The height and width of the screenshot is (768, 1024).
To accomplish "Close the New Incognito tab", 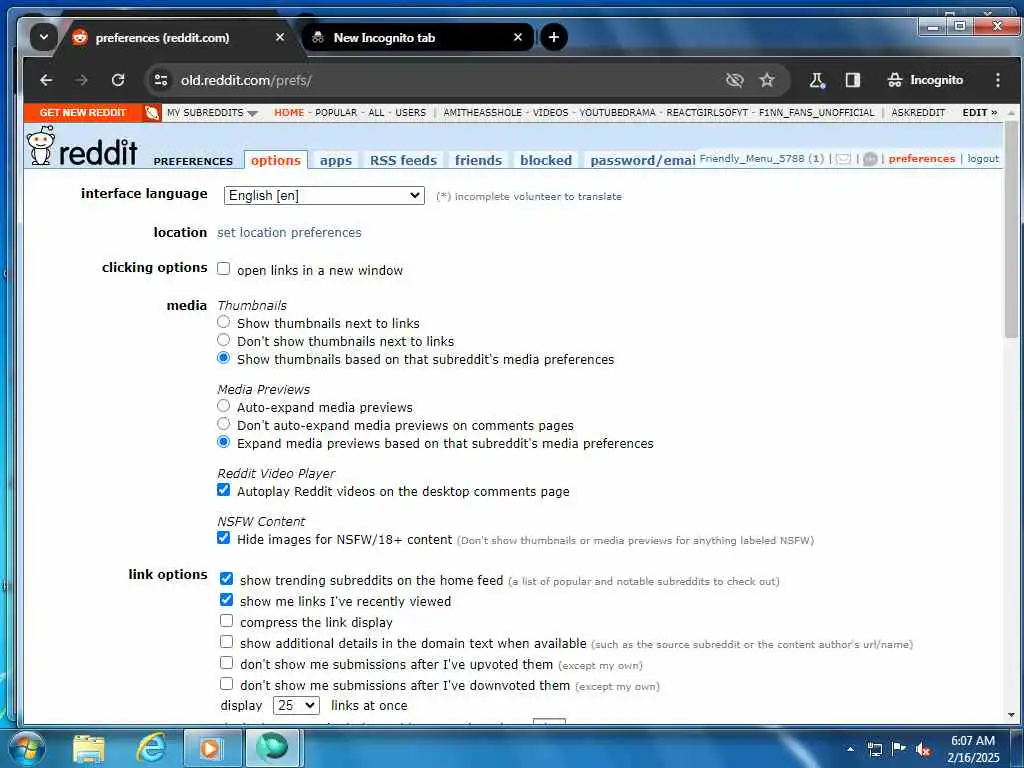I will pos(518,37).
